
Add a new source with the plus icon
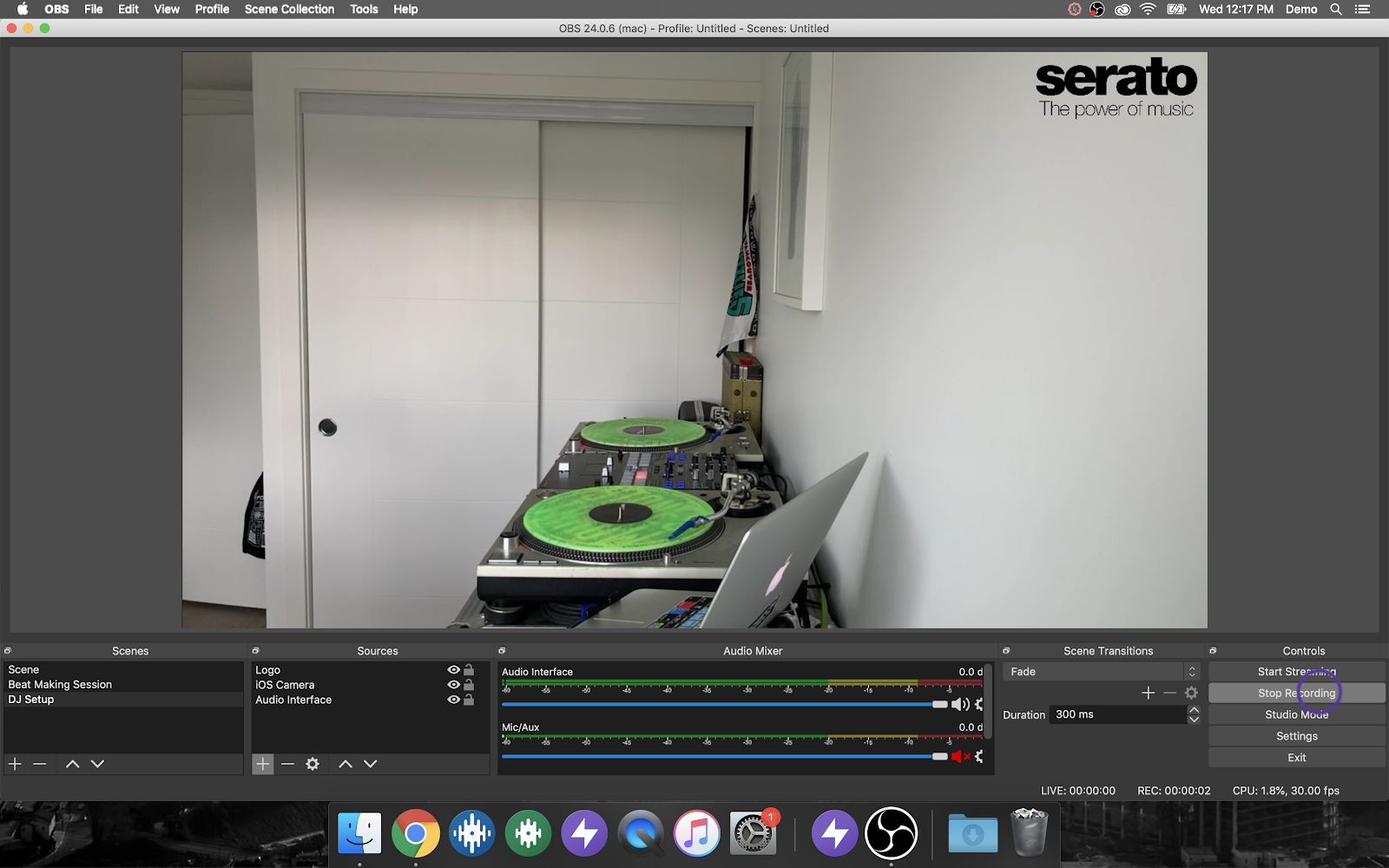pos(262,764)
